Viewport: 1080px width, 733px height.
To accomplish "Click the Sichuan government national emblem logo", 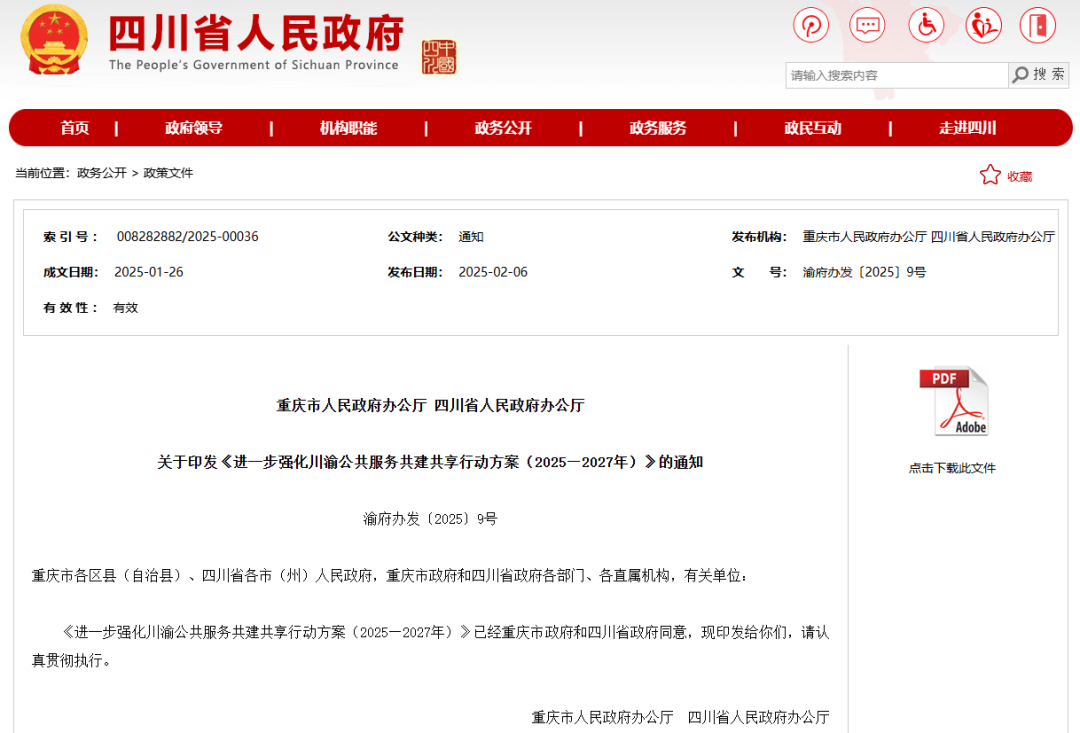I will click(55, 40).
